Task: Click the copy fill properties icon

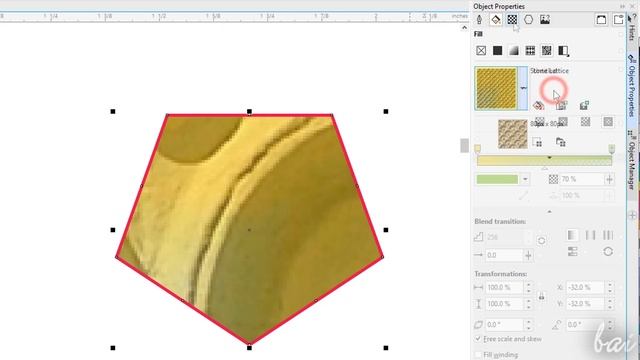Action: tap(561, 106)
